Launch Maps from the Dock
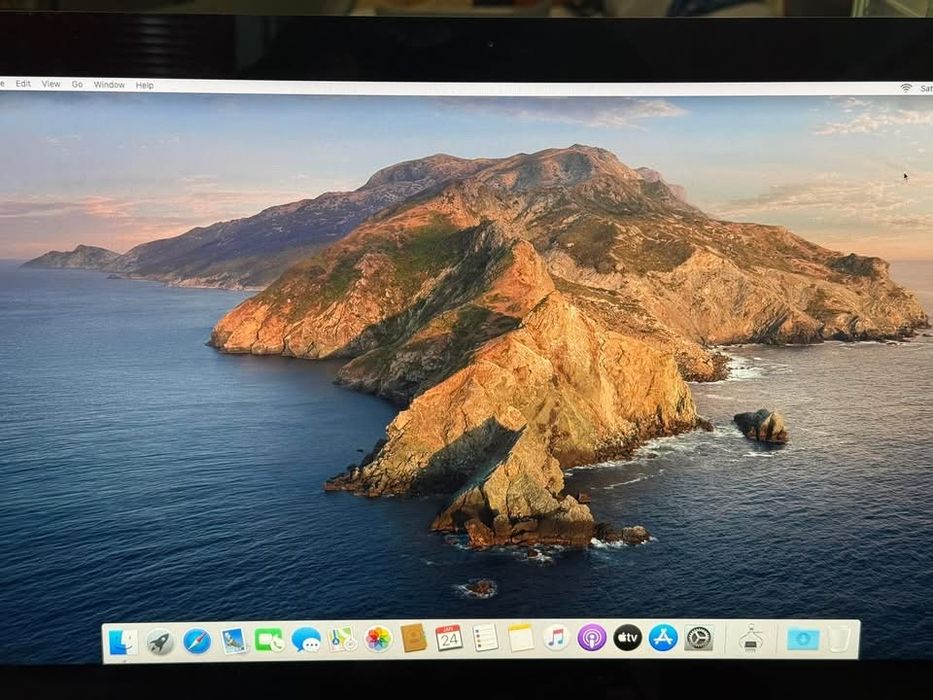Viewport: 933px width, 700px height. coord(343,640)
